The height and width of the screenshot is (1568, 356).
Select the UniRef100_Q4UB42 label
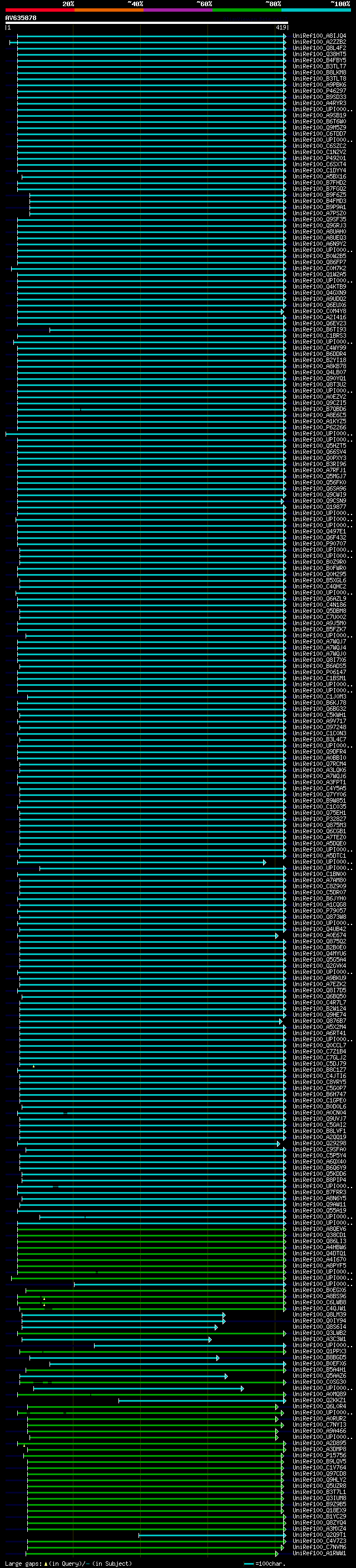(x=319, y=929)
